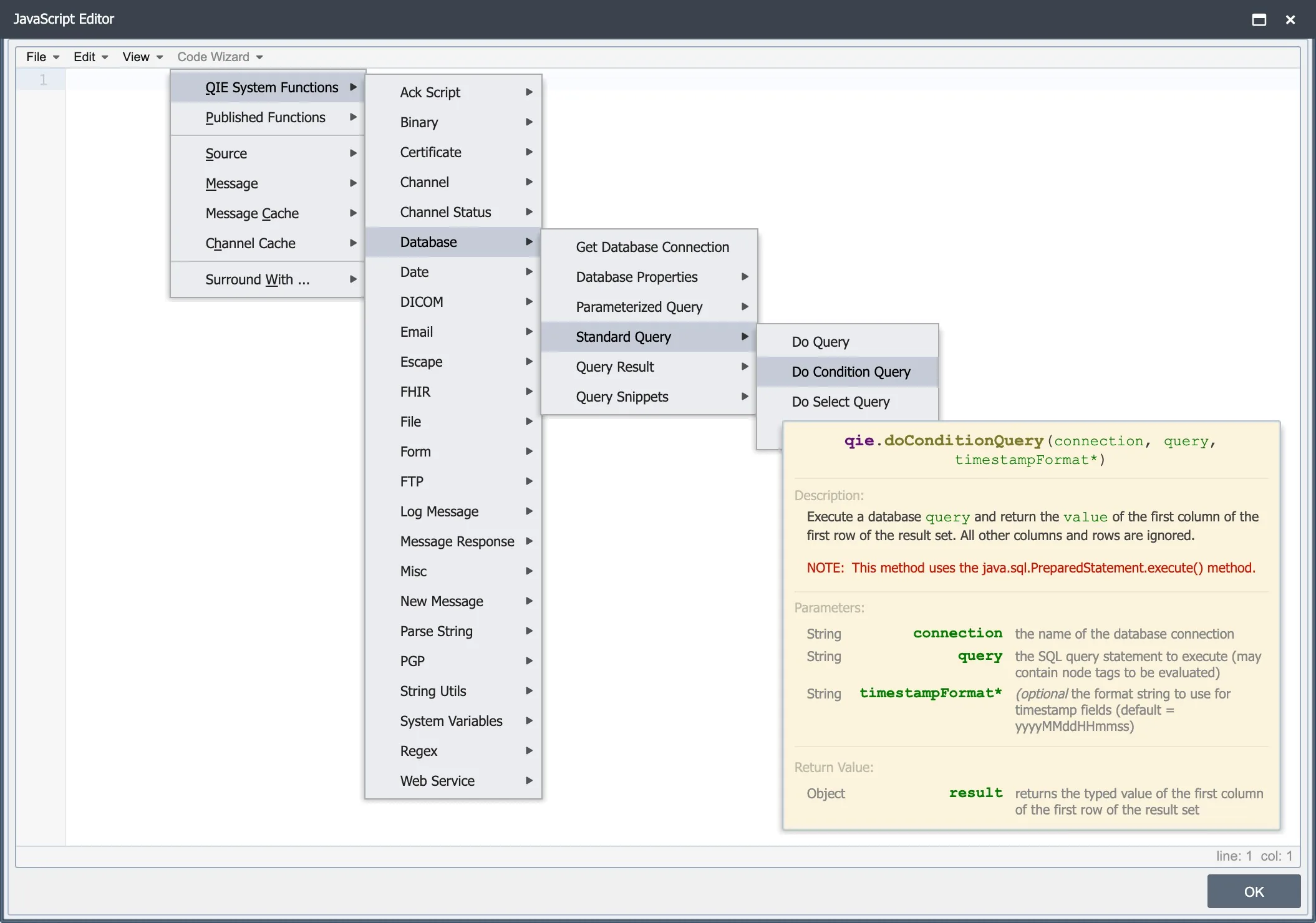Screen dimensions: 1316x923
Task: Expand the String Utils submenu
Action: (453, 691)
